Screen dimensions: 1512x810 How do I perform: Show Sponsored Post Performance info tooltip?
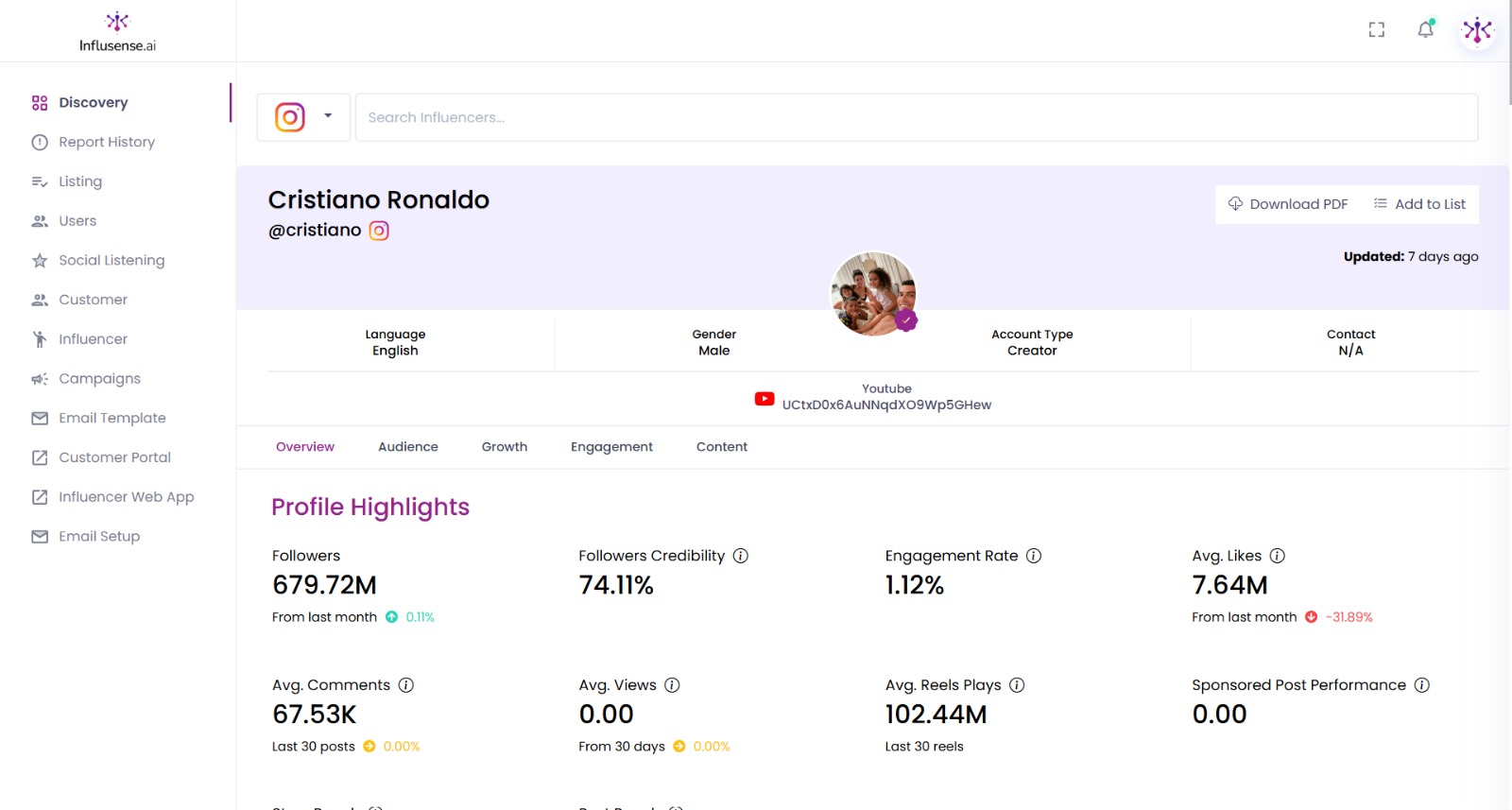[x=1422, y=685]
